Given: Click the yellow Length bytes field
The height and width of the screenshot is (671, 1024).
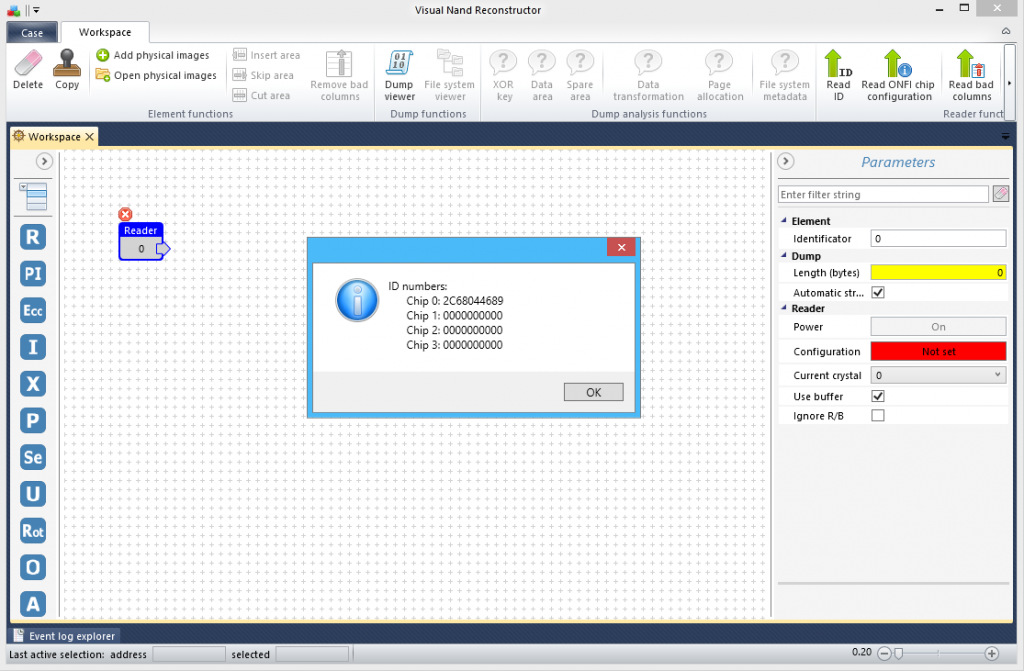Looking at the screenshot, I should pyautogui.click(x=938, y=272).
